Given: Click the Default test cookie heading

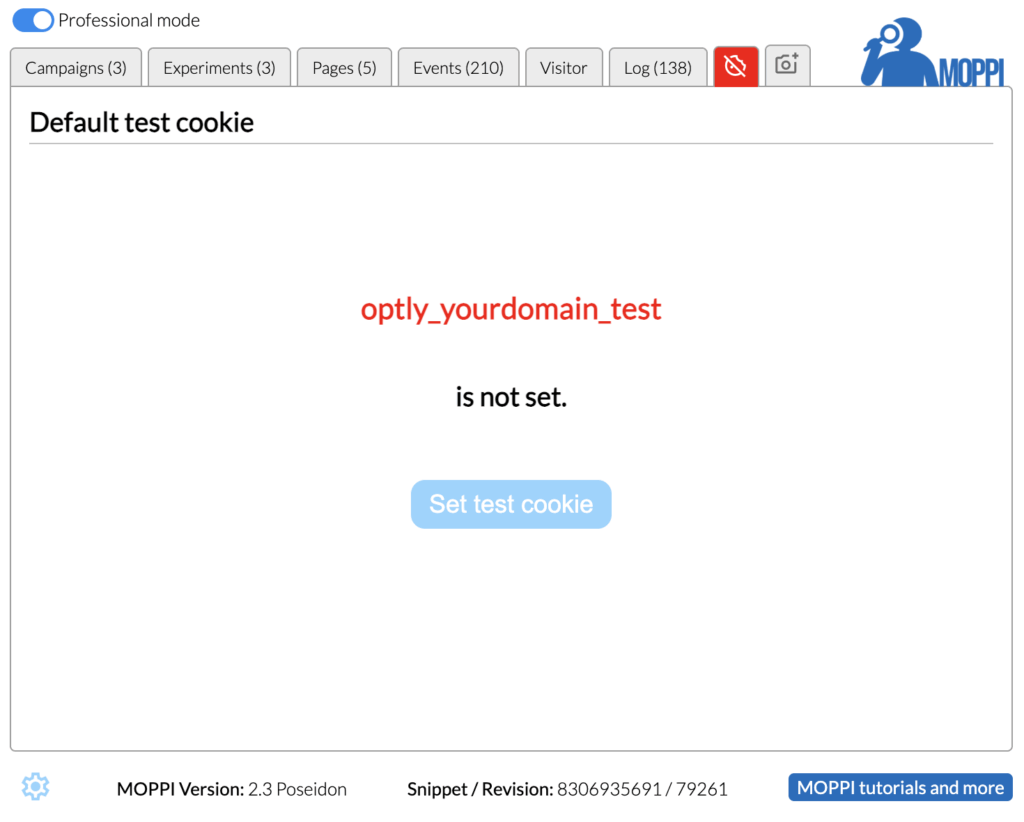Looking at the screenshot, I should tap(142, 123).
